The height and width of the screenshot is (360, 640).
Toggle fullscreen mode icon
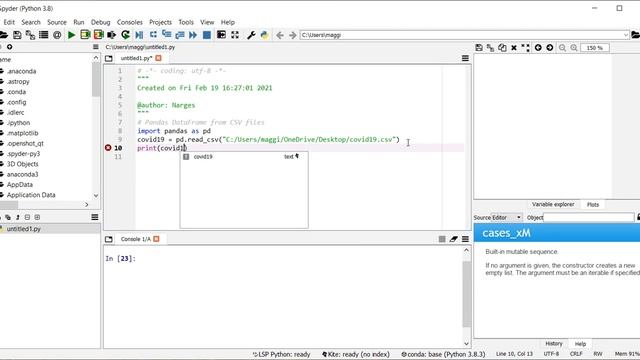pyautogui.click(x=235, y=35)
